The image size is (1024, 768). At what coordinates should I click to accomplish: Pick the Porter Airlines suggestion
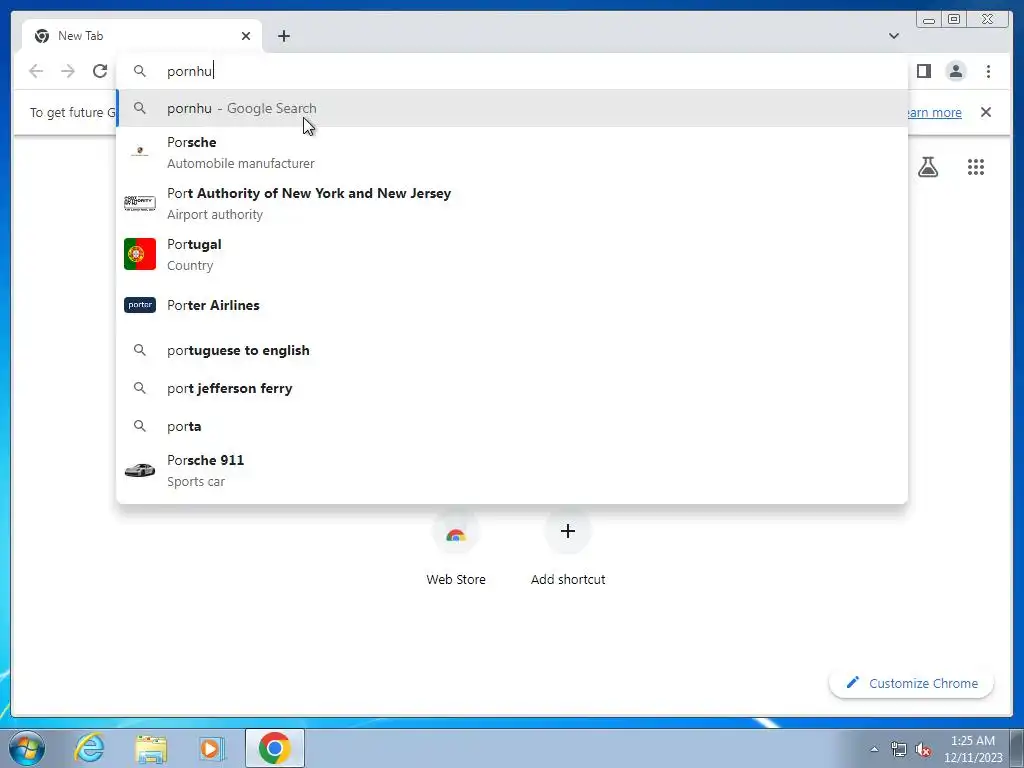pyautogui.click(x=512, y=305)
